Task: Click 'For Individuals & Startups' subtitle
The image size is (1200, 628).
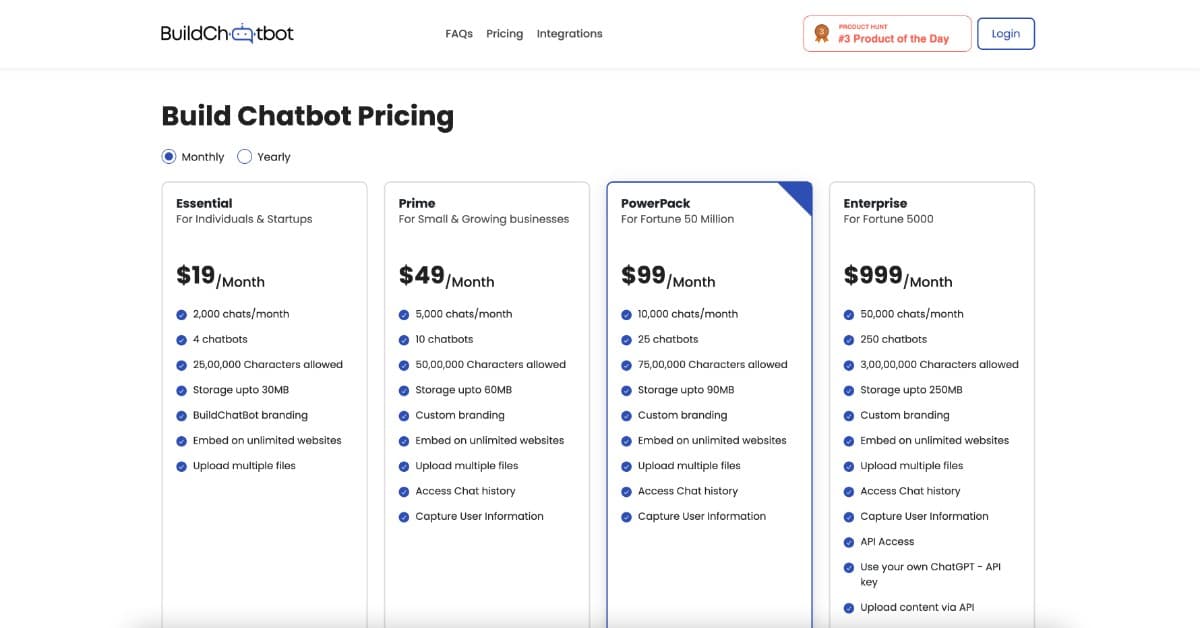Action: [x=244, y=219]
